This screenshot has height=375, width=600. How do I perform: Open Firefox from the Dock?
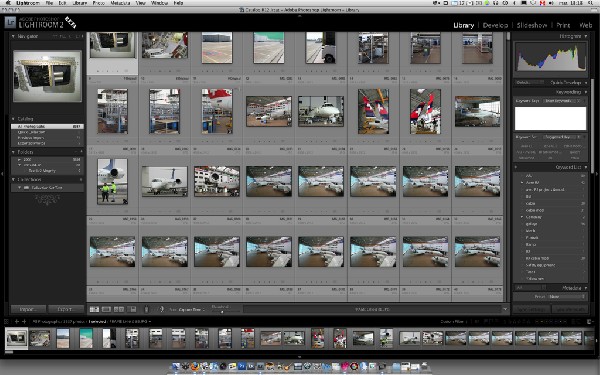tap(195, 366)
